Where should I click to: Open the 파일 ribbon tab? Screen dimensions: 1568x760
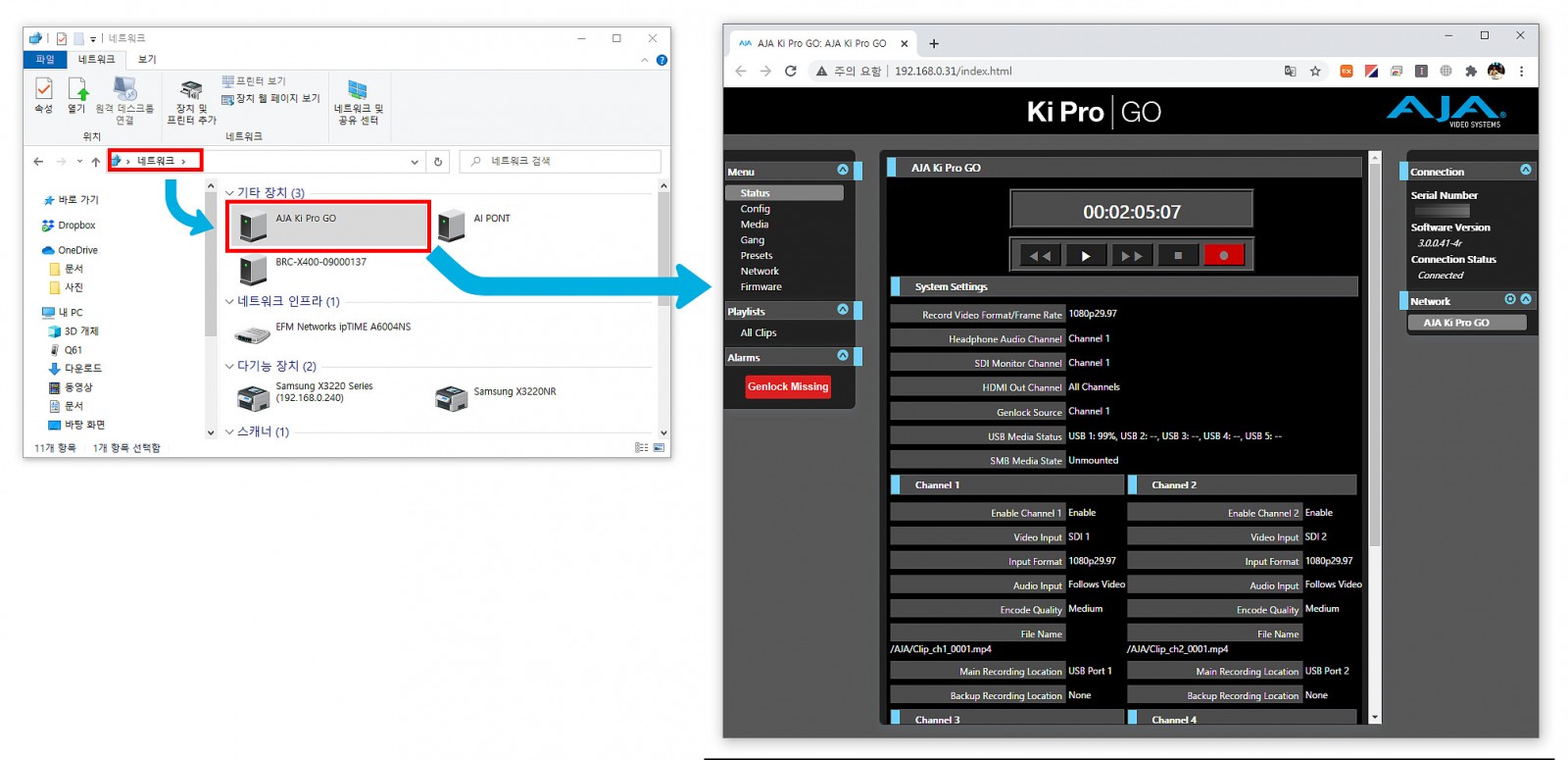click(46, 60)
